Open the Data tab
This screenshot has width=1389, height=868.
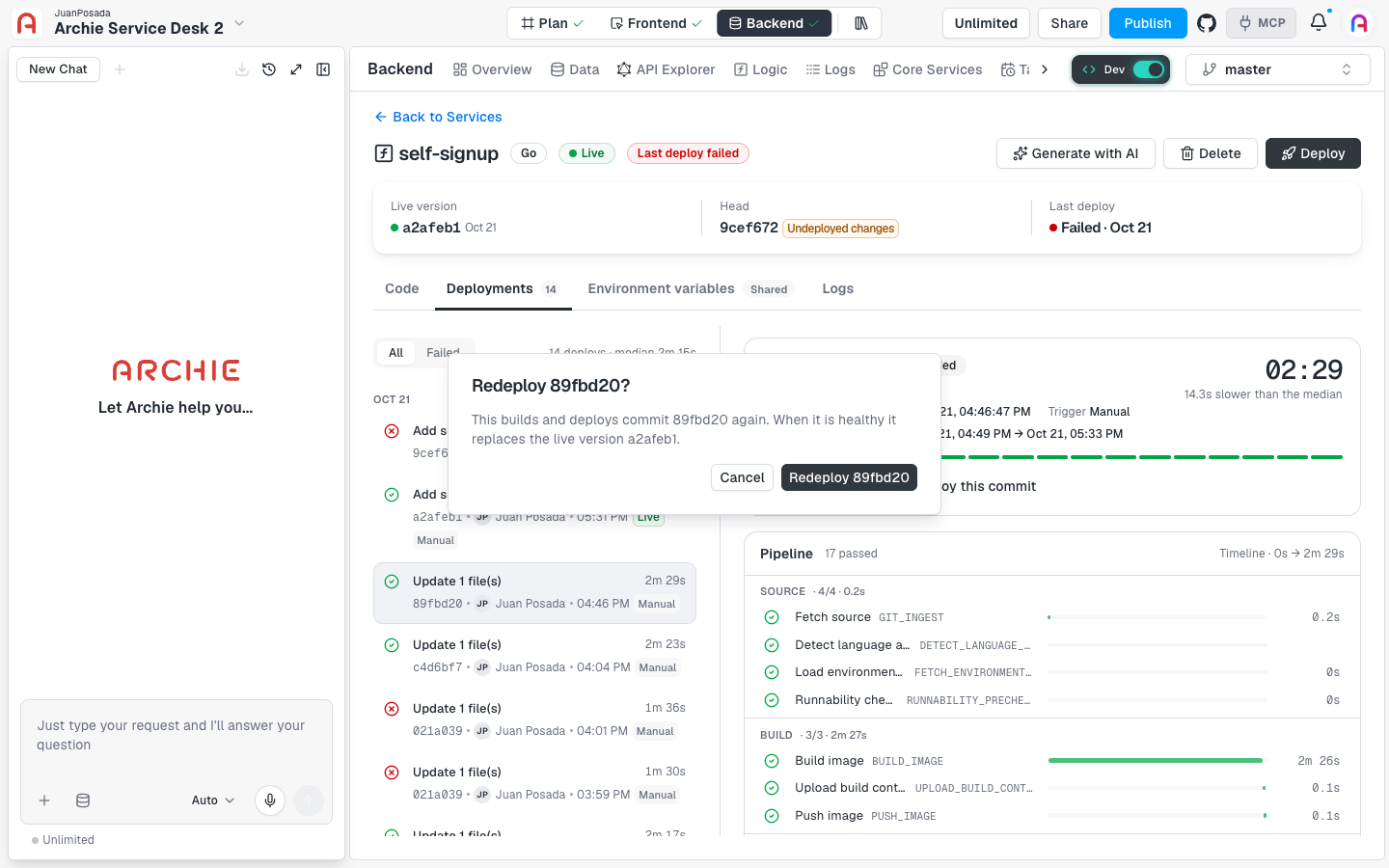pyautogui.click(x=575, y=69)
